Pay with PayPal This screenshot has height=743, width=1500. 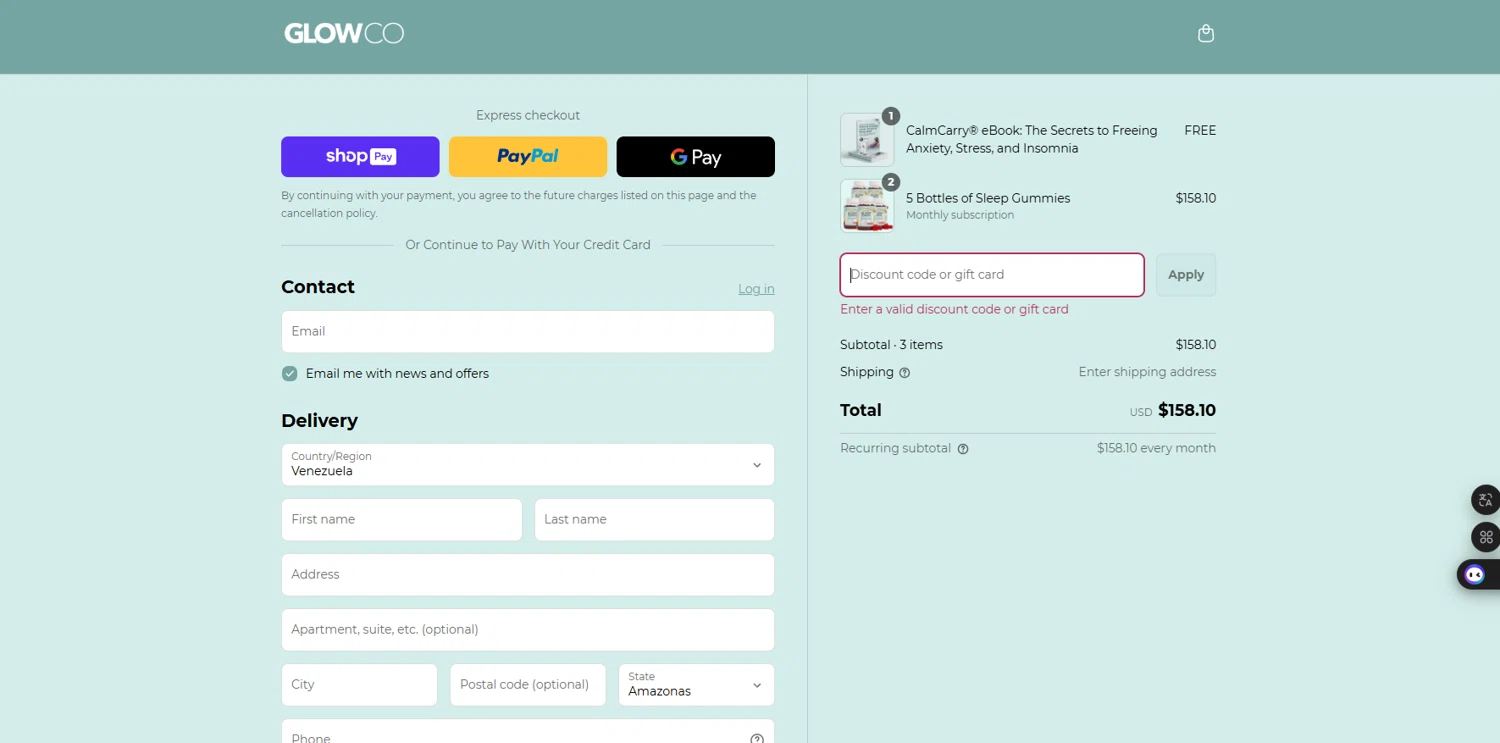pyautogui.click(x=528, y=157)
